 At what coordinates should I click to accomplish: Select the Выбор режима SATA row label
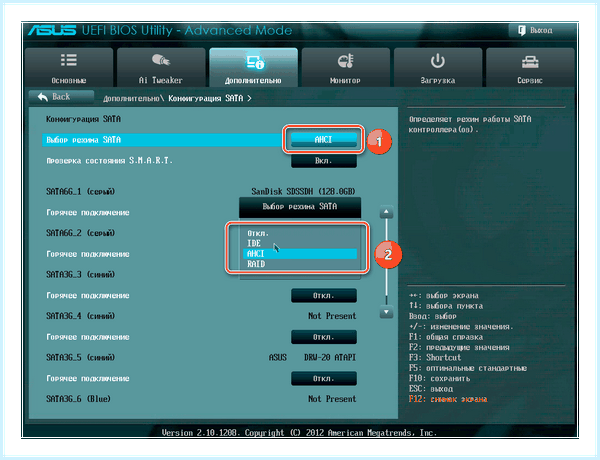pyautogui.click(x=83, y=140)
